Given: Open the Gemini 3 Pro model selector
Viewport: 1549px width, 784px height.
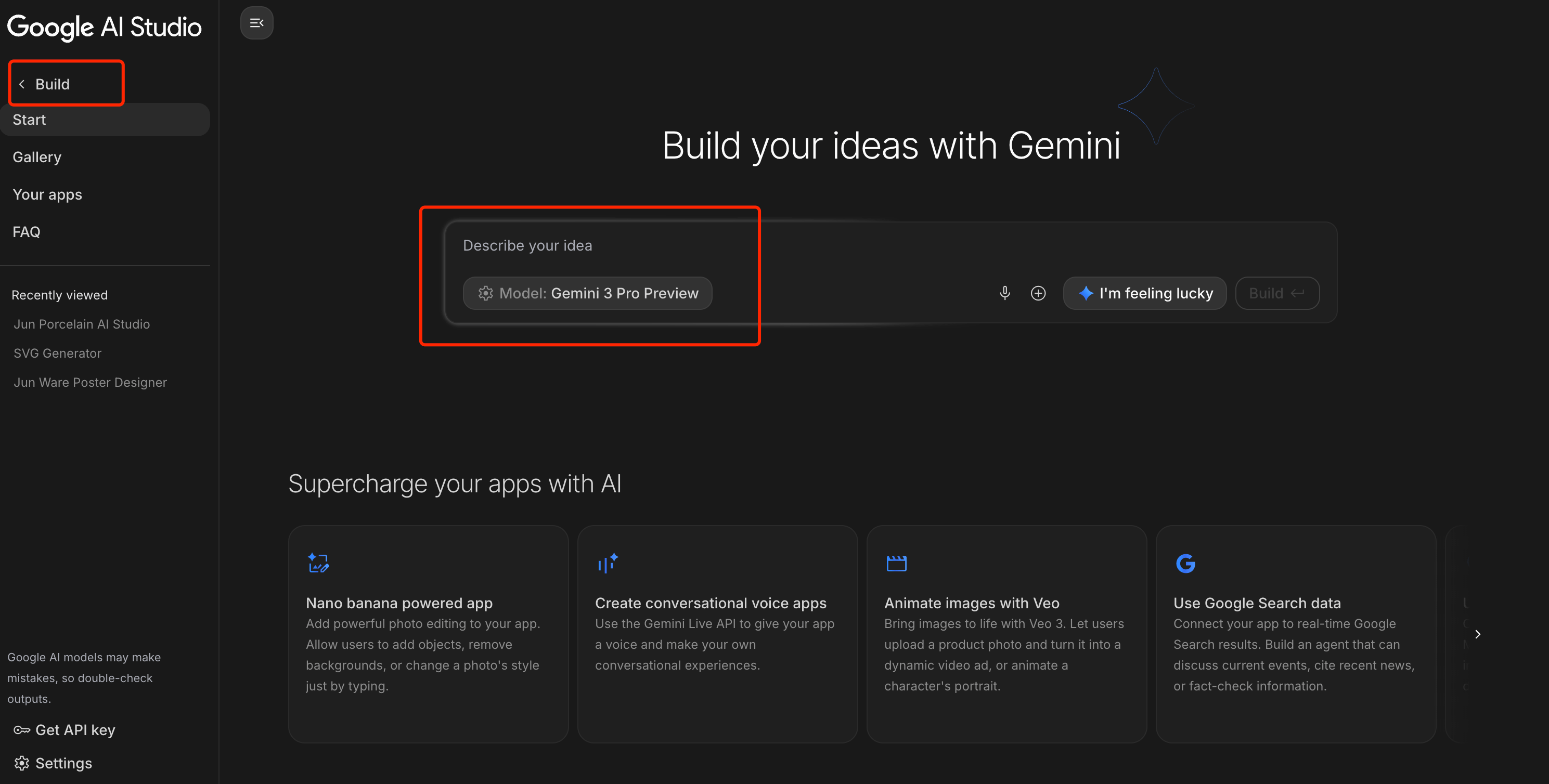Looking at the screenshot, I should (587, 293).
